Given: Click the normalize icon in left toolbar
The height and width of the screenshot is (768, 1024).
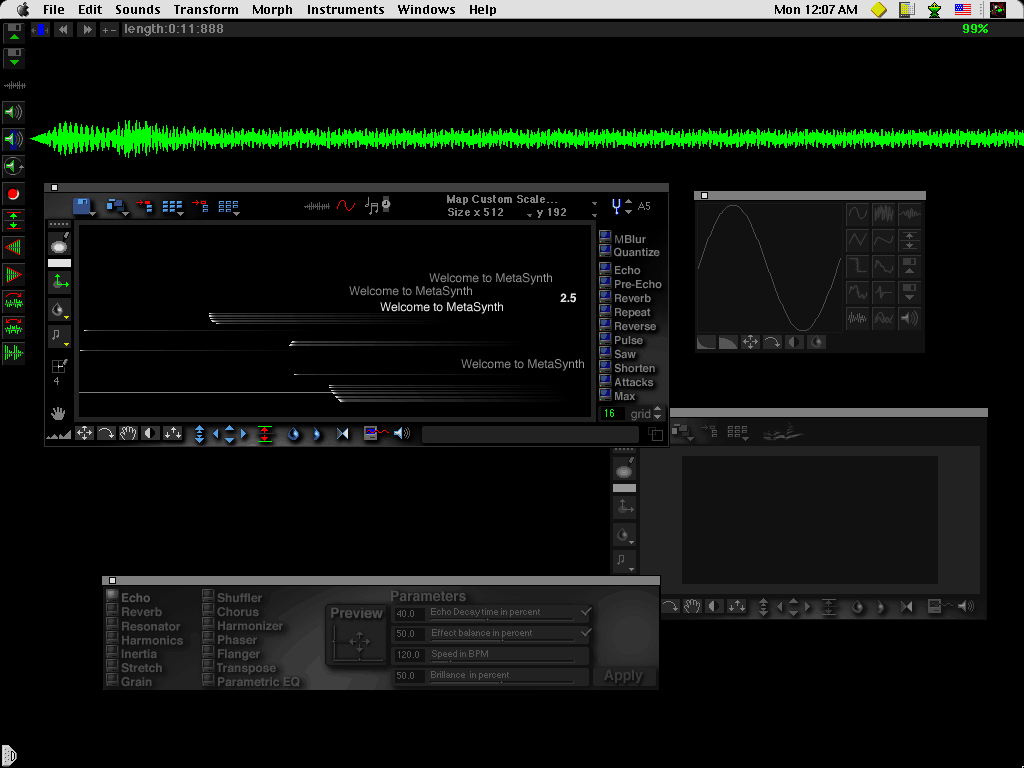Looking at the screenshot, I should [13, 221].
